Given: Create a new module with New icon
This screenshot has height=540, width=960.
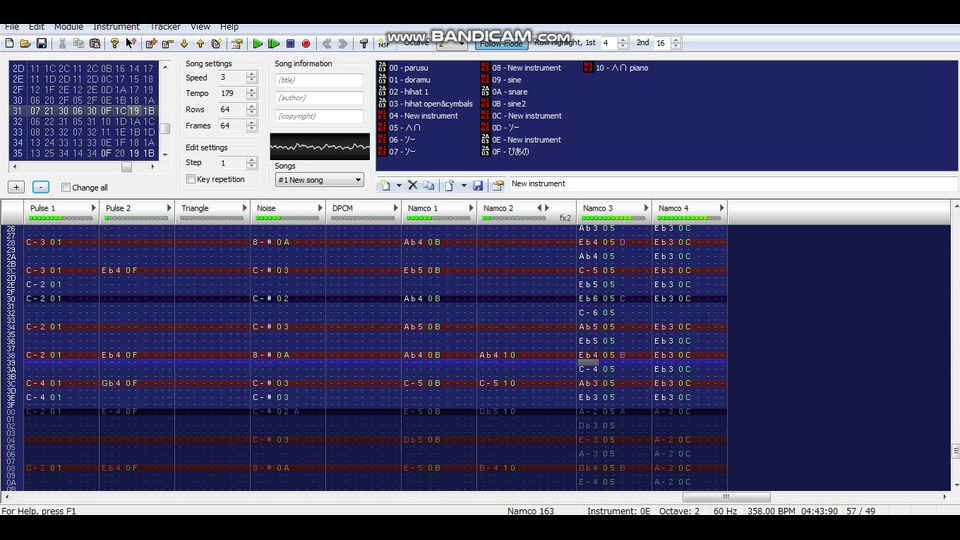Looking at the screenshot, I should pos(9,43).
